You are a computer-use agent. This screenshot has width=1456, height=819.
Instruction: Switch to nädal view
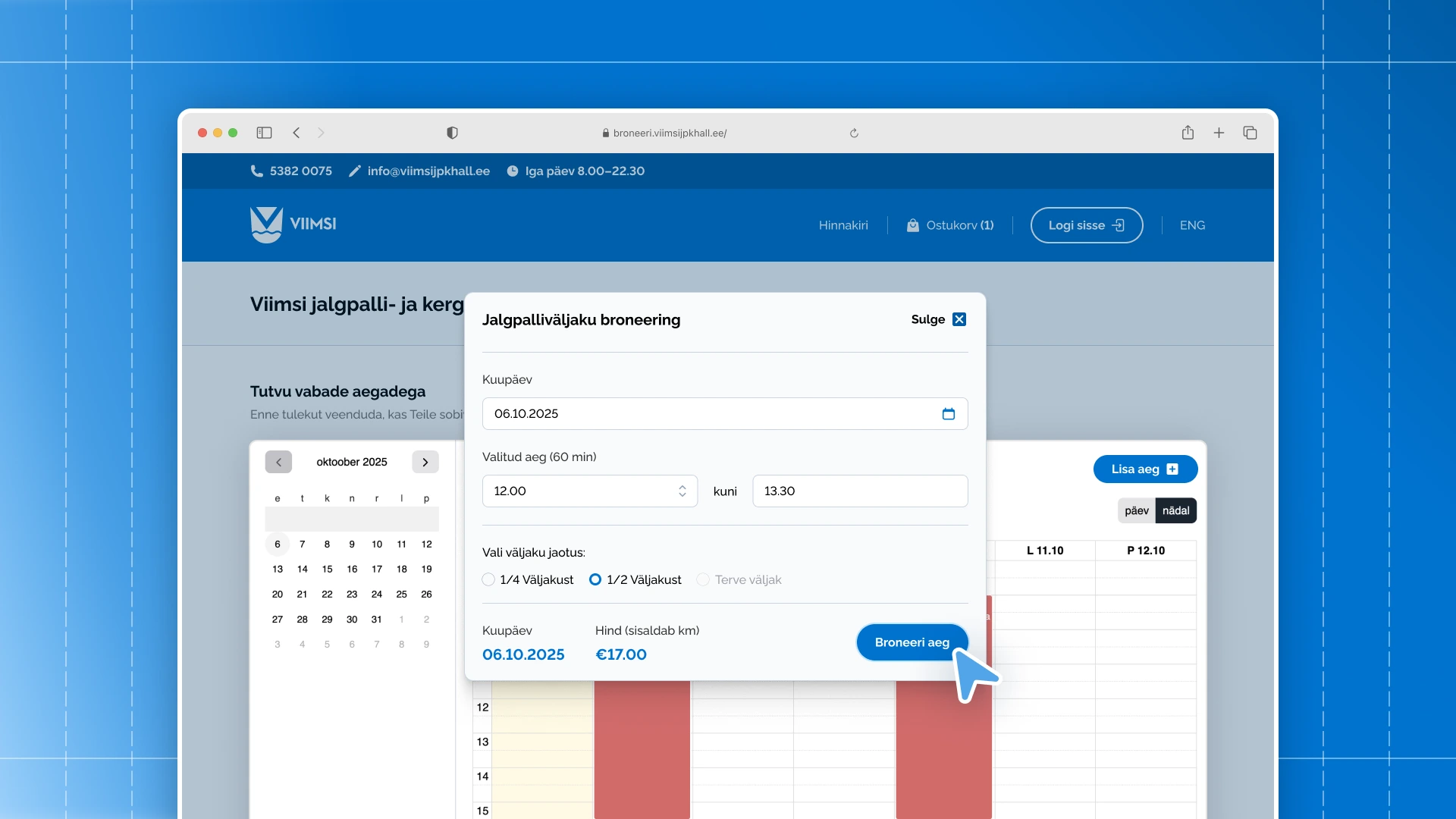pos(1176,510)
